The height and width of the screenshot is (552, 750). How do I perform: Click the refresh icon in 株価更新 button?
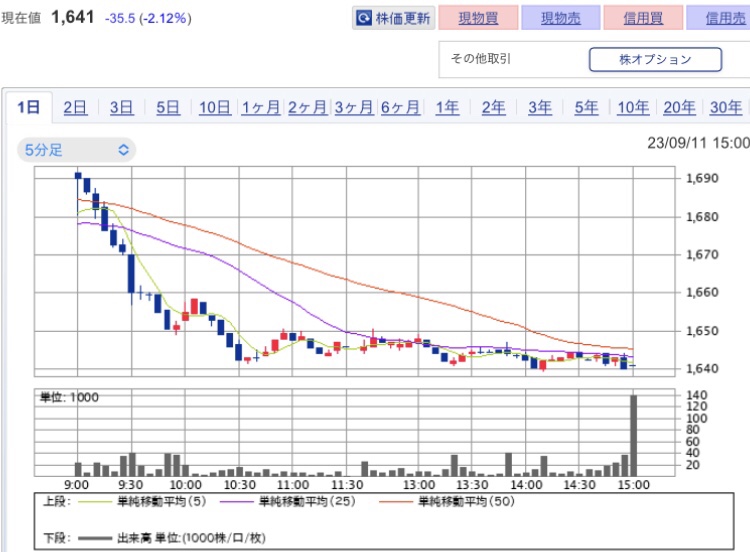364,18
